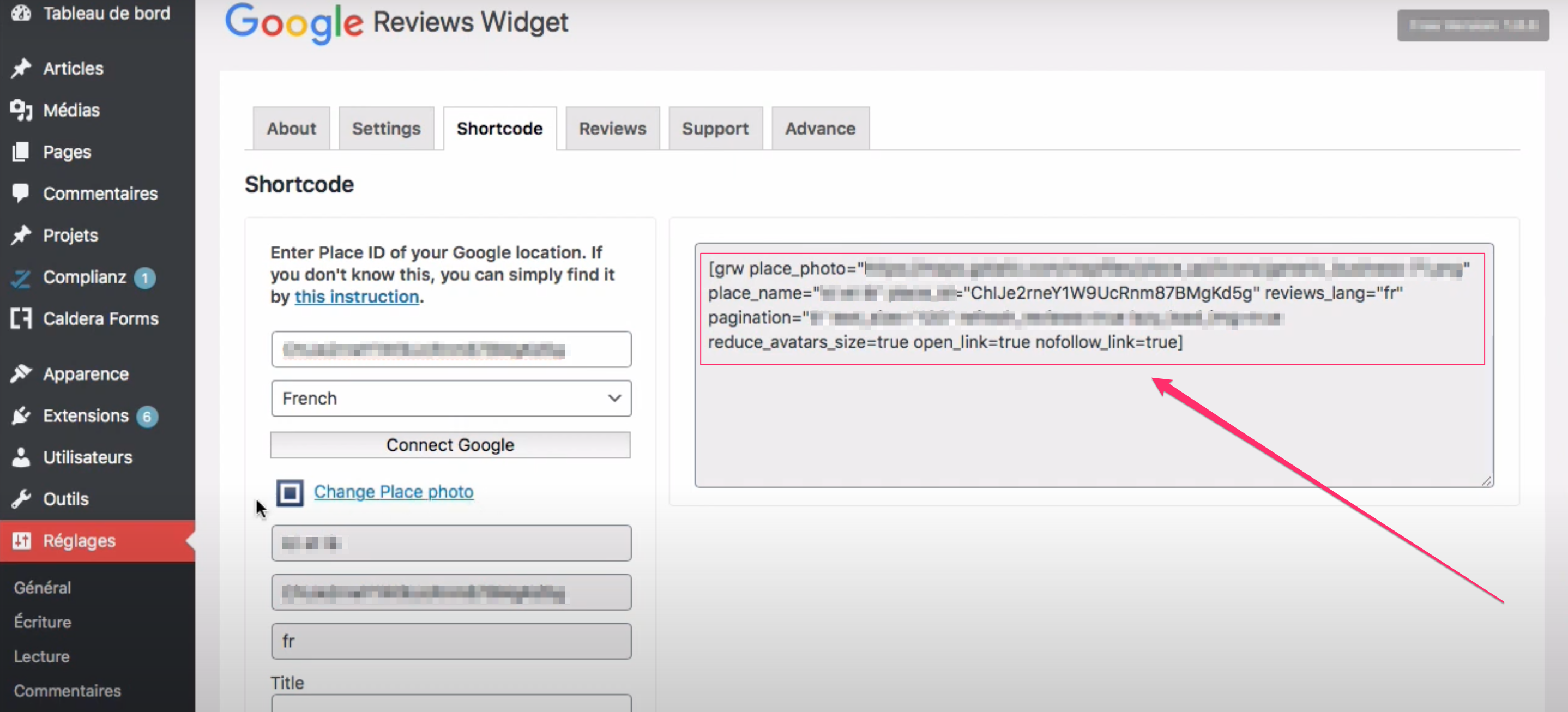Screen dimensions: 1568x712
Task: Open the Reviews tab
Action: pyautogui.click(x=612, y=129)
